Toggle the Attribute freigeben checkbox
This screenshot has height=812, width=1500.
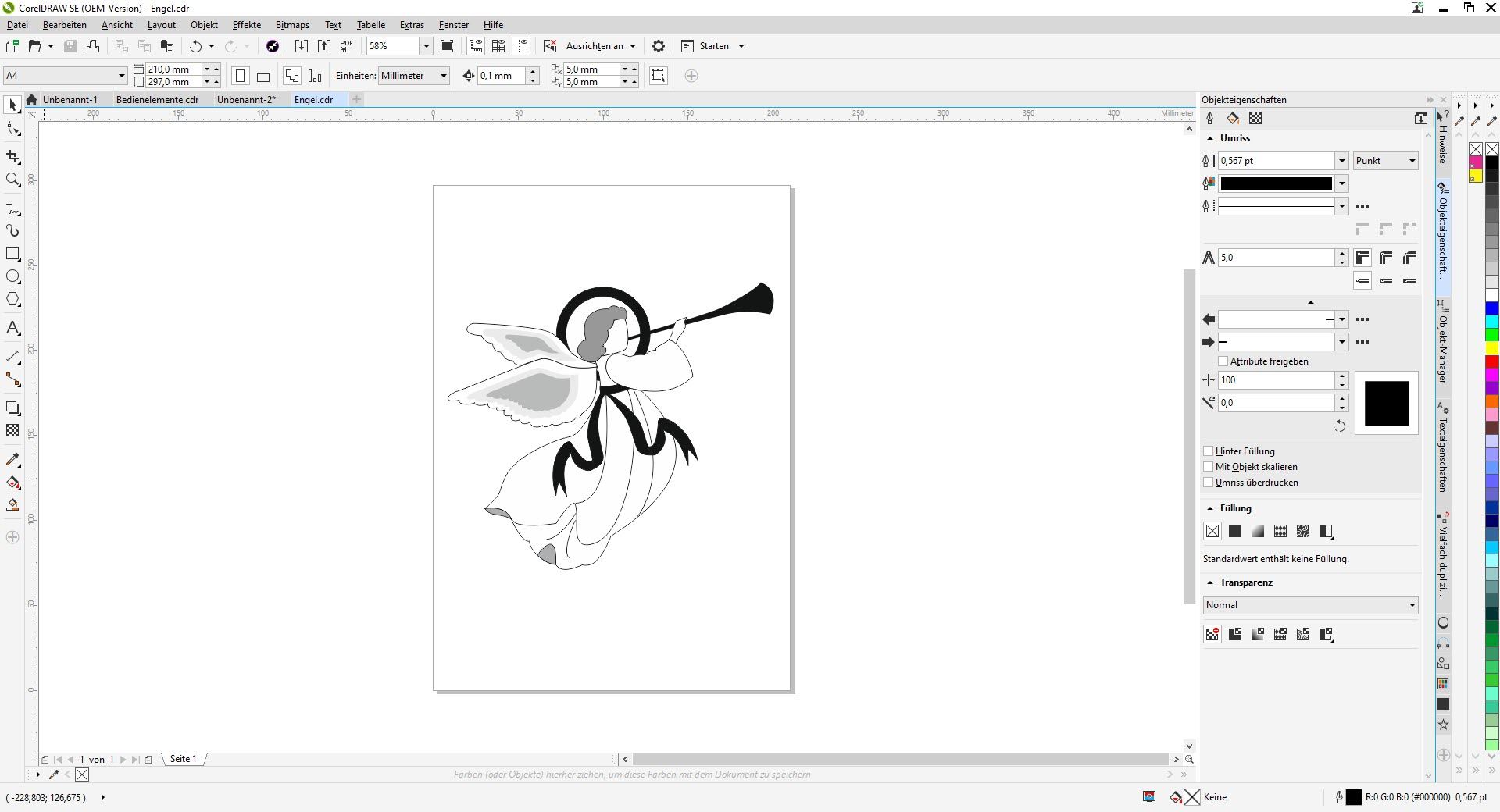[1223, 361]
